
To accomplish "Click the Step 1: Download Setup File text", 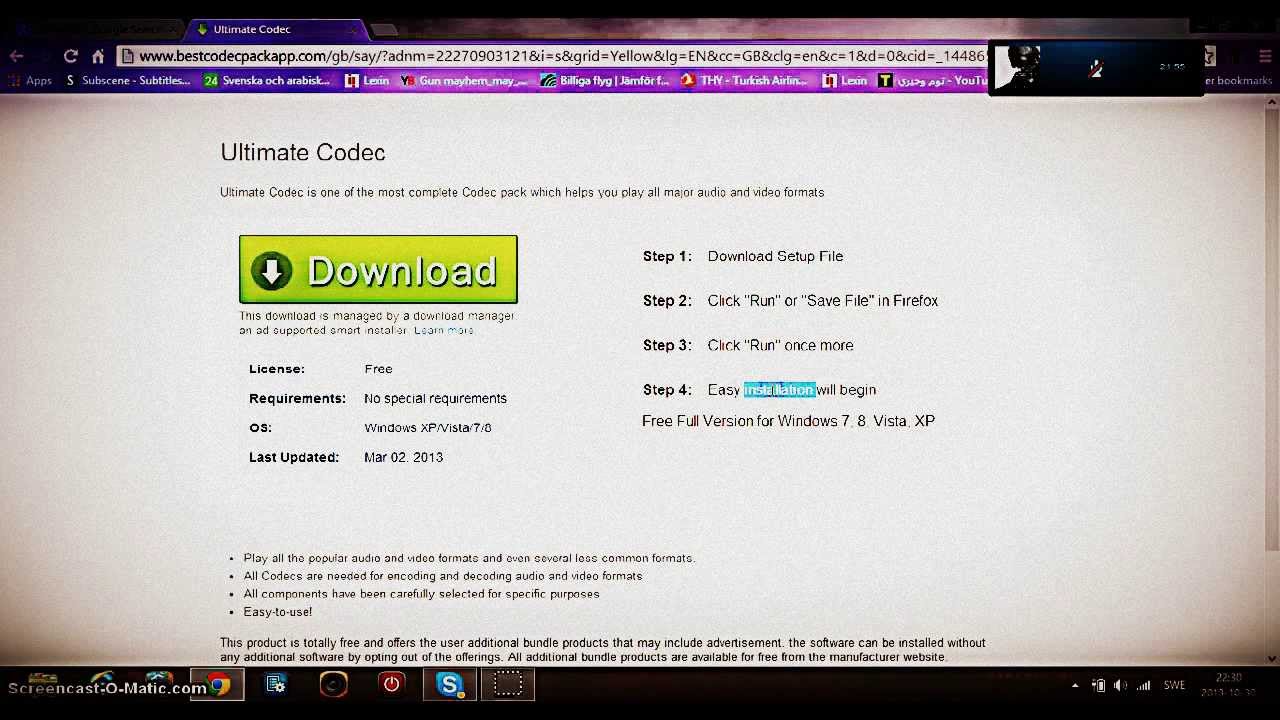I will pyautogui.click(x=743, y=256).
